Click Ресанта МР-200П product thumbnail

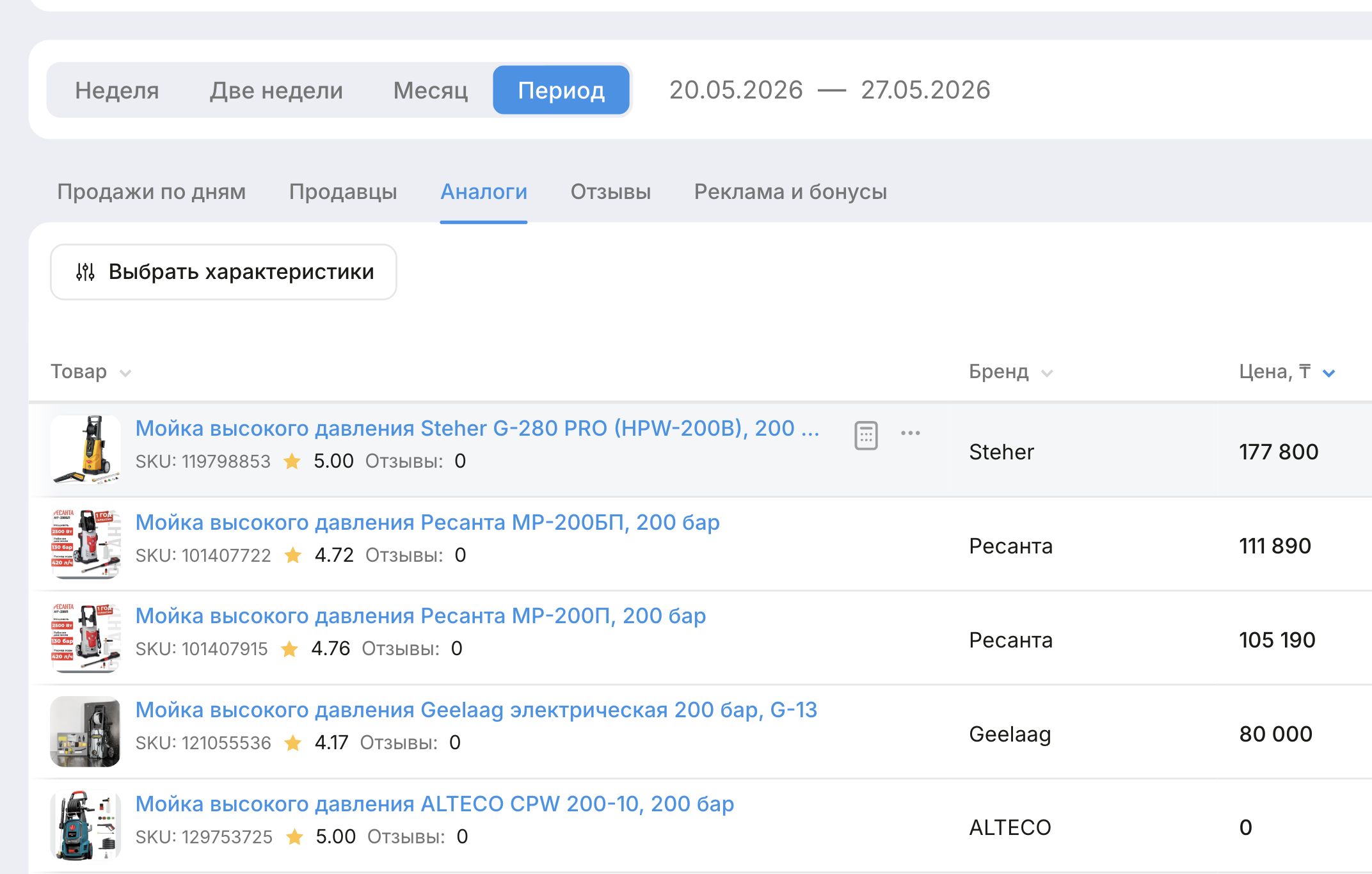[86, 638]
